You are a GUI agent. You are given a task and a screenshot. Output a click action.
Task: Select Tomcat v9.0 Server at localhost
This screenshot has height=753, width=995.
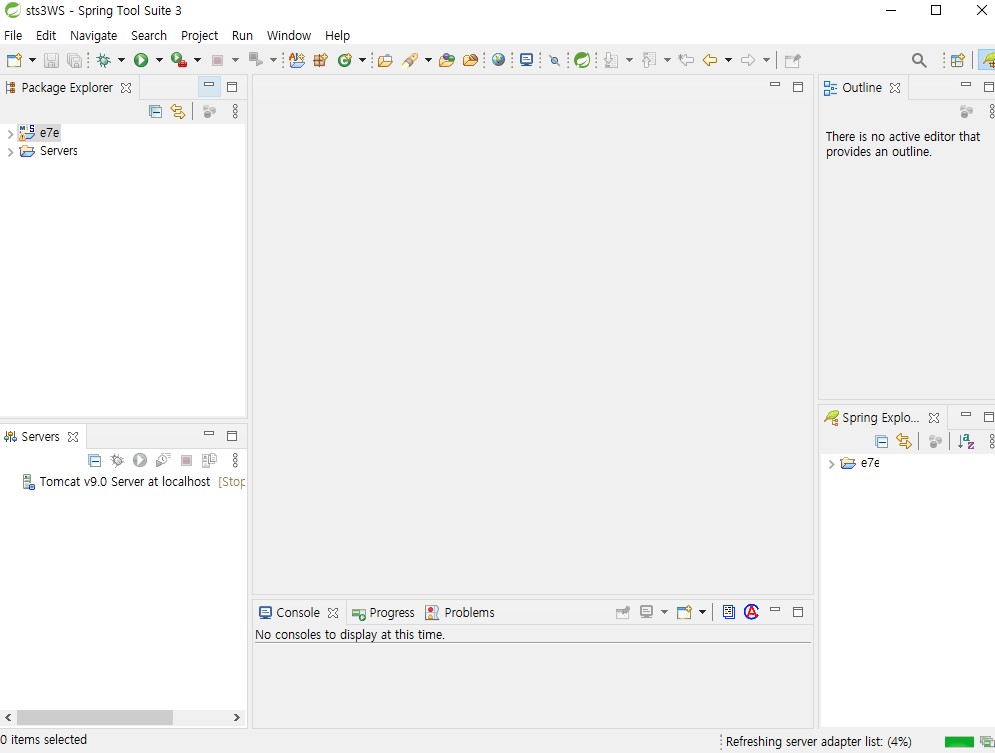point(133,482)
